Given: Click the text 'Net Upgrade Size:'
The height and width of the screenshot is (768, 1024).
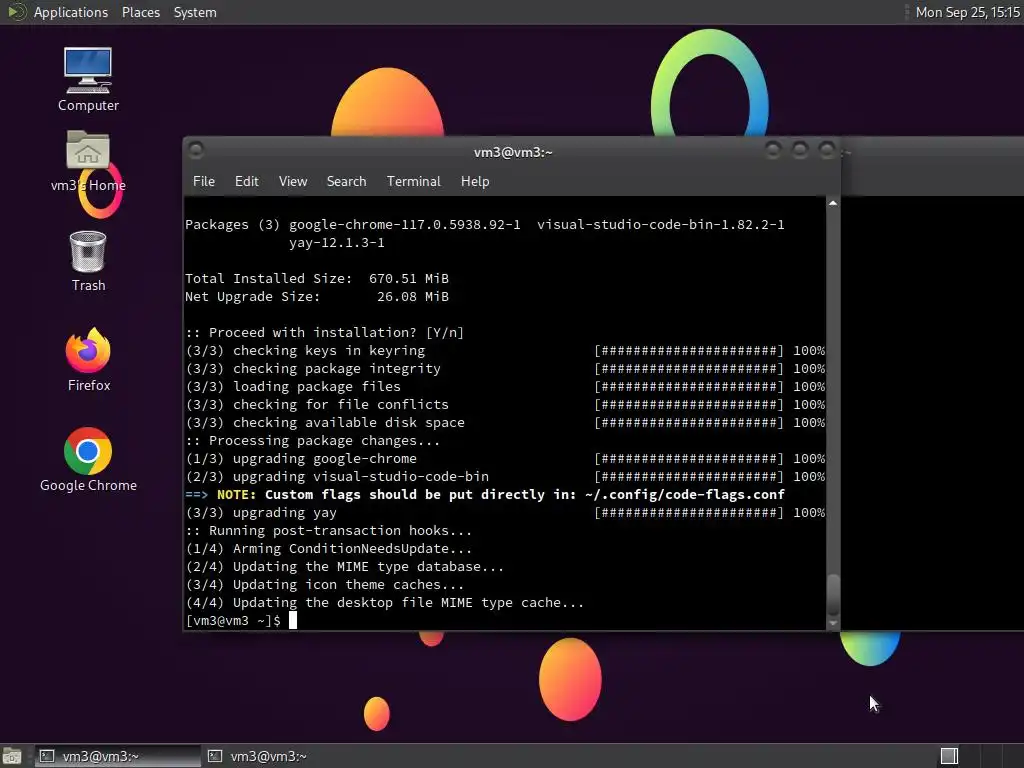Looking at the screenshot, I should pos(253,296).
